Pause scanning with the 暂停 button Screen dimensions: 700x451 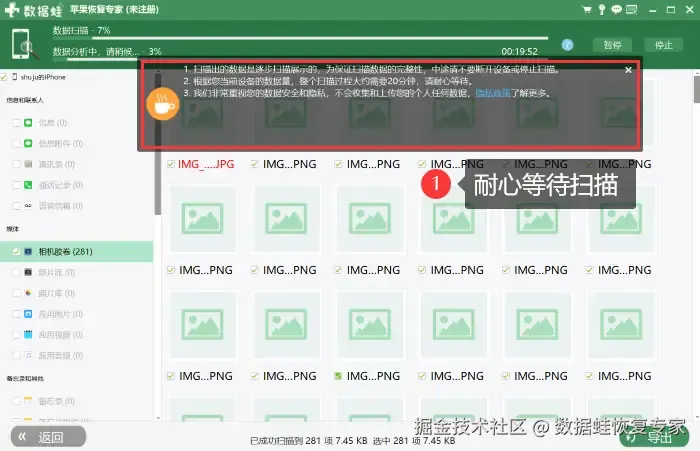[612, 45]
